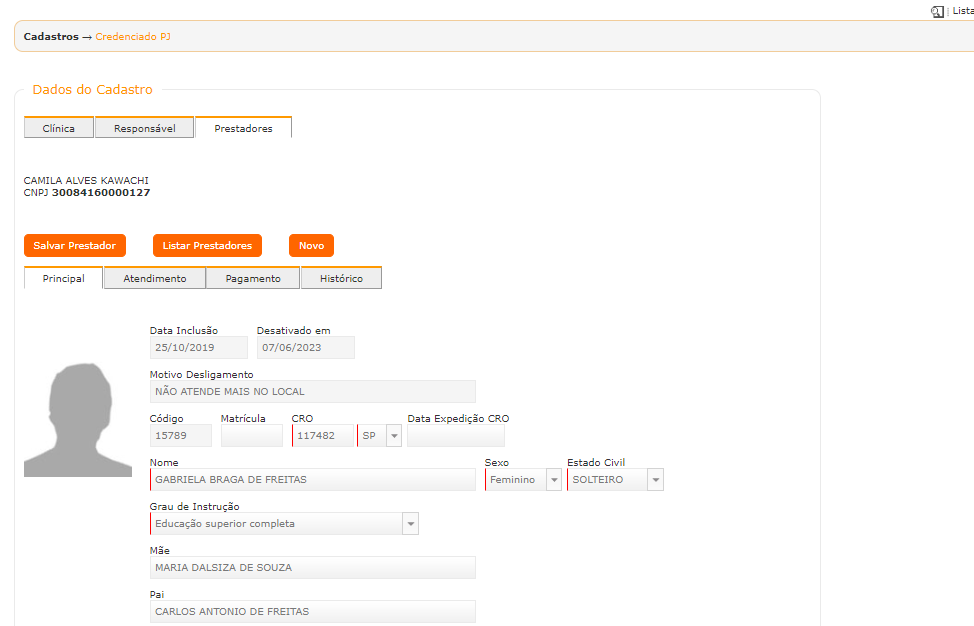Click the provider profile photo placeholder
The width and height of the screenshot is (974, 626).
click(78, 420)
